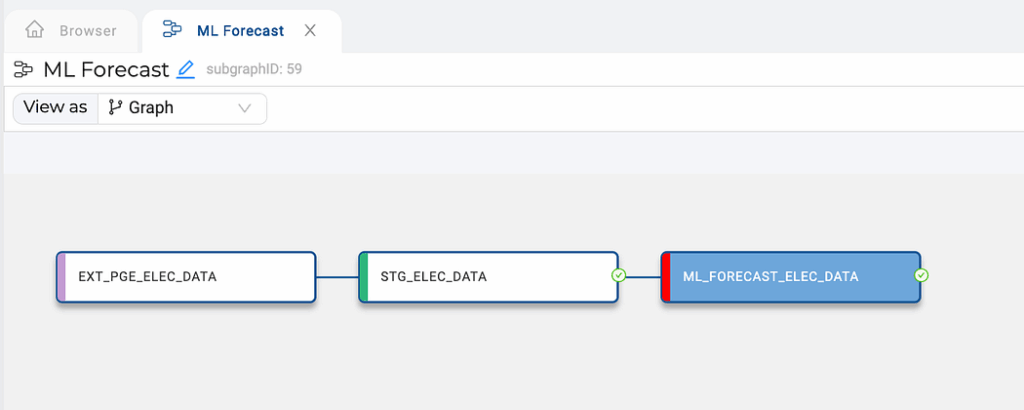Click the subgraph icon on ML Forecast tab
Screen dimensions: 1024x410
pyautogui.click(x=172, y=29)
